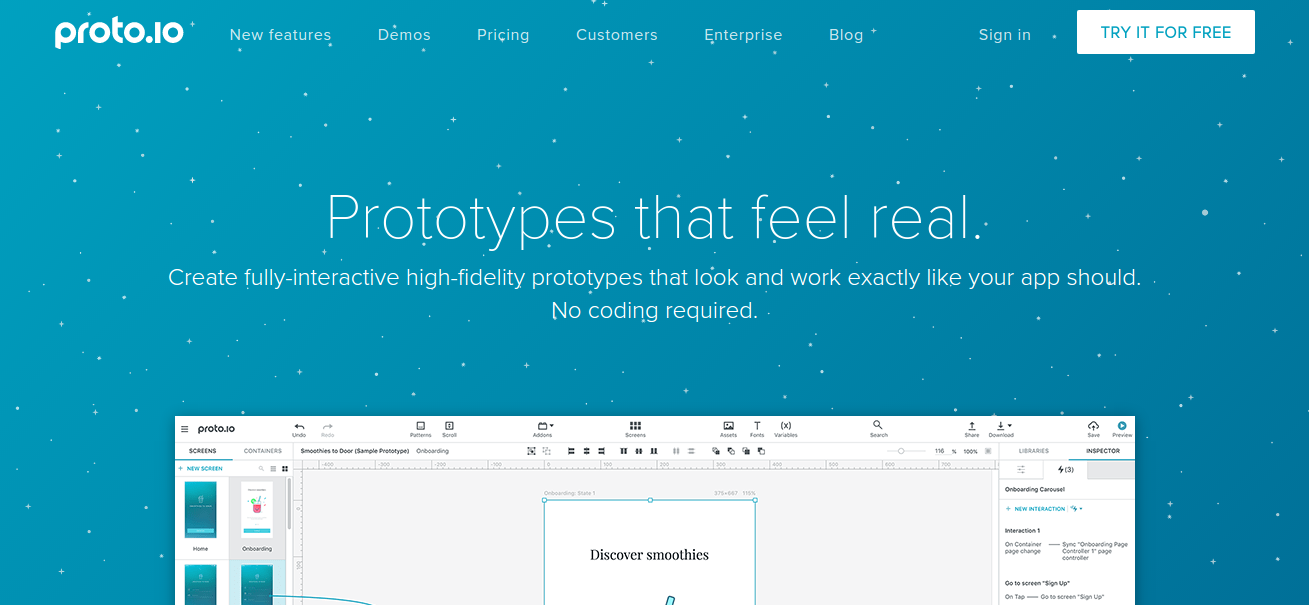This screenshot has width=1309, height=605.
Task: Click the Redo arrow in the editor toolbar
Action: (x=327, y=427)
